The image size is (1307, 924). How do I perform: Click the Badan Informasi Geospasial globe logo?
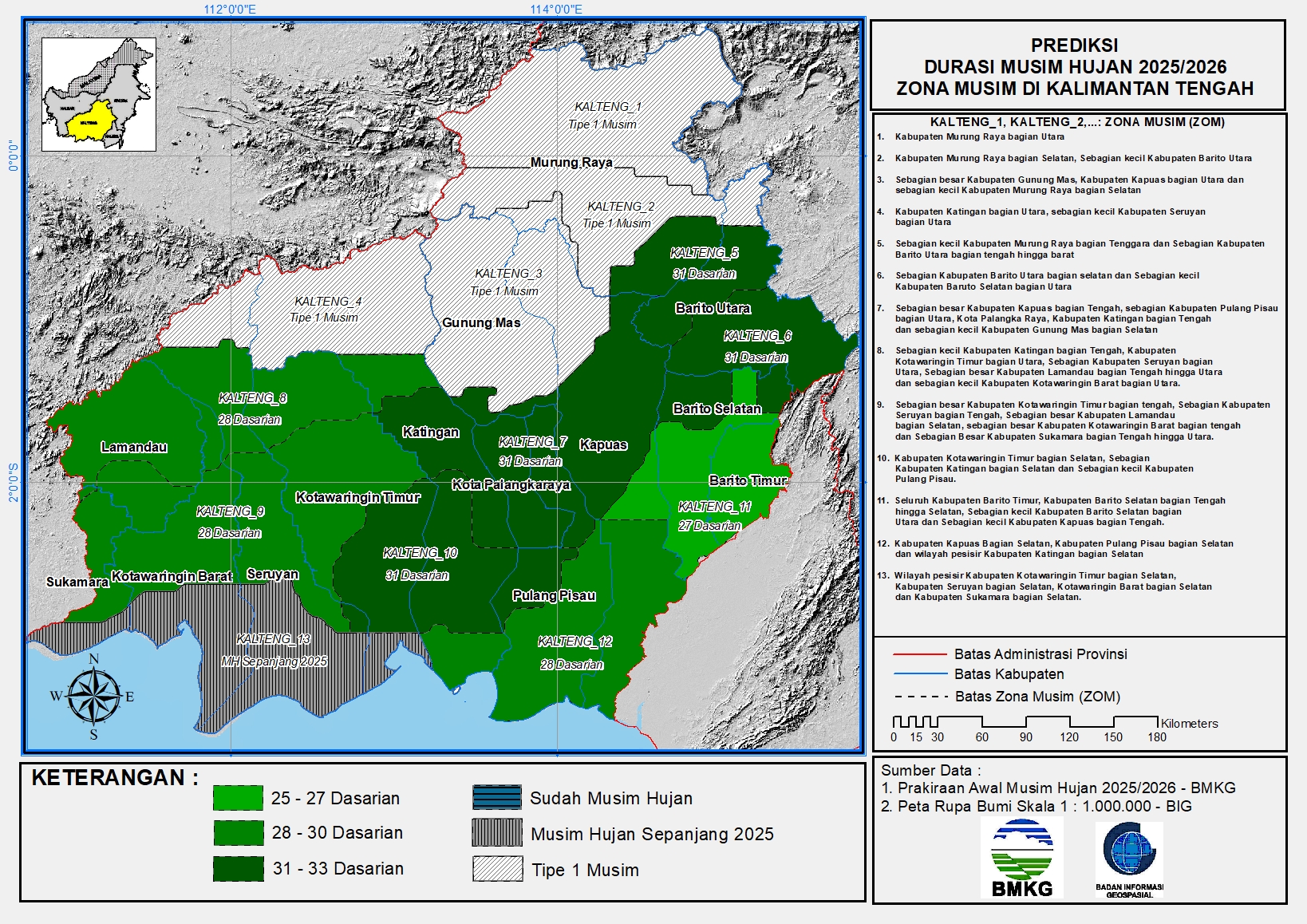point(1129,852)
